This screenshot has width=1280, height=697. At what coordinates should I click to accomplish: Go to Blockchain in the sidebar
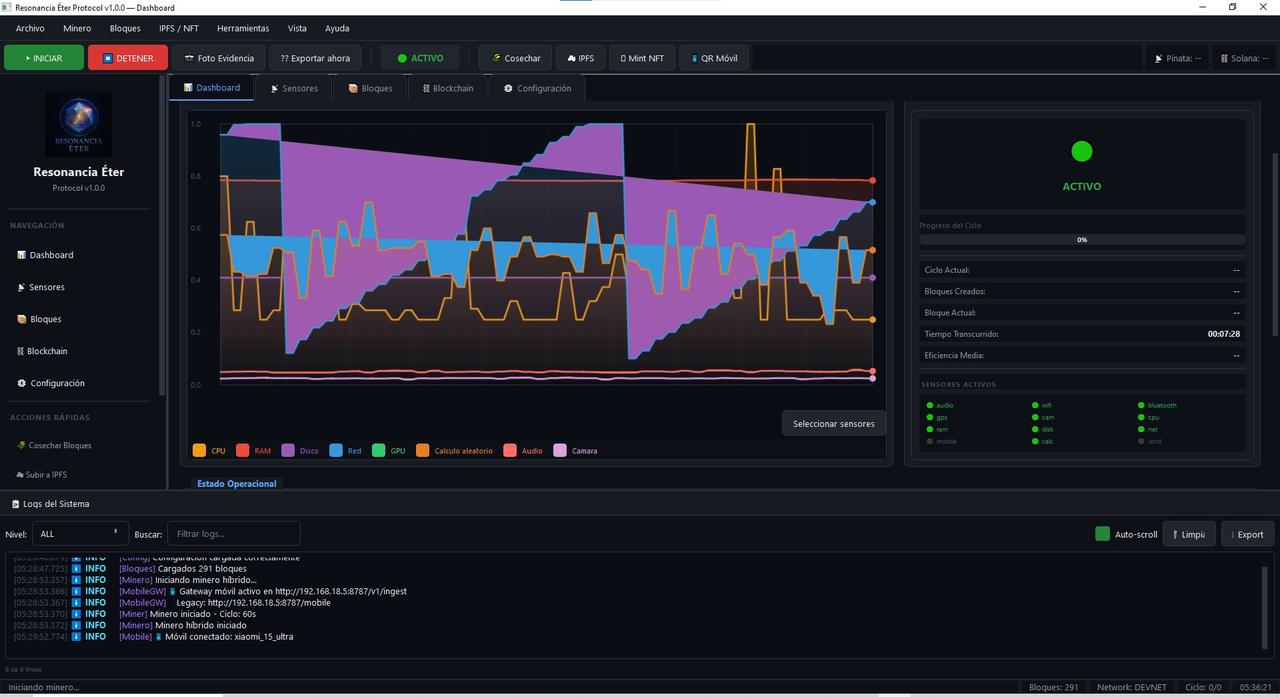pos(47,351)
